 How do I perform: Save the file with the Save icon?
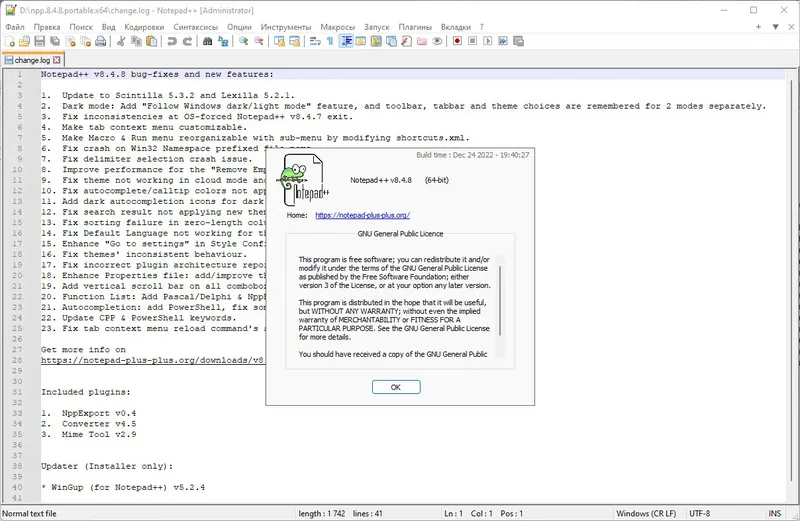click(x=40, y=41)
